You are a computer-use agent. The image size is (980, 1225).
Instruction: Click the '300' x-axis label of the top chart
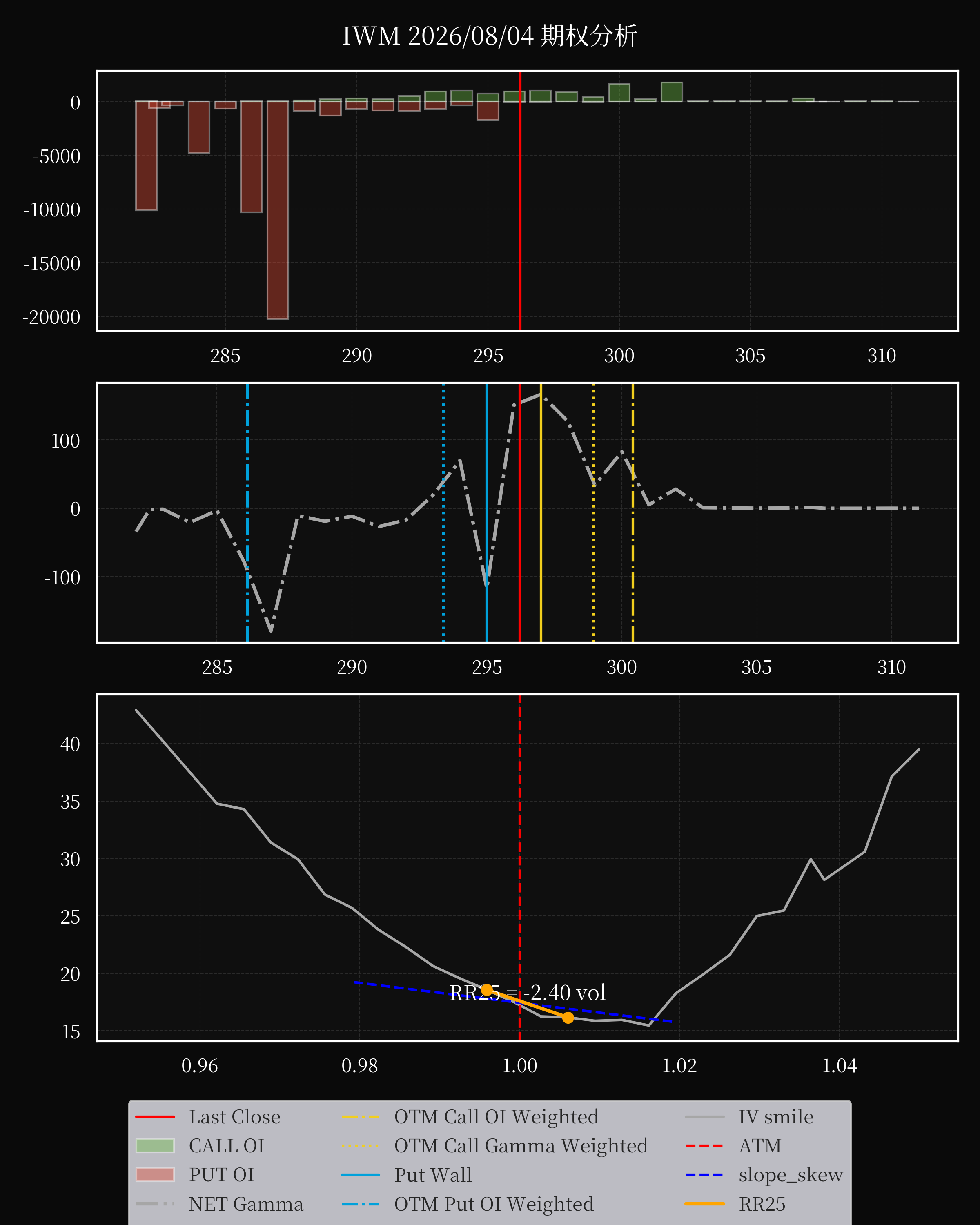(619, 356)
